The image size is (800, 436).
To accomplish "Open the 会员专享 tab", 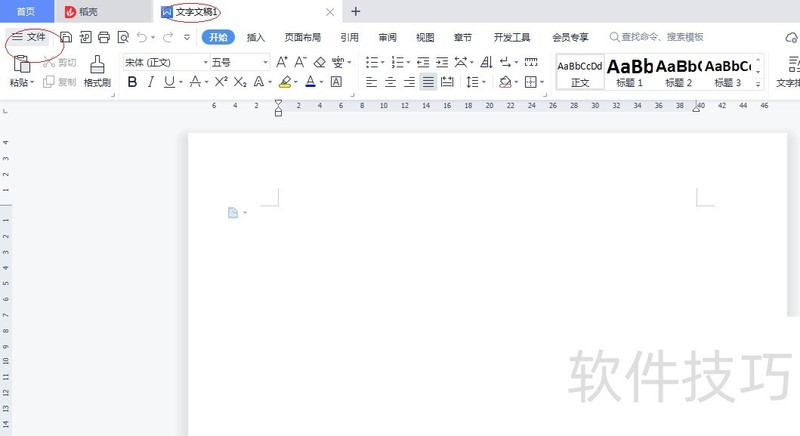I will coord(570,37).
